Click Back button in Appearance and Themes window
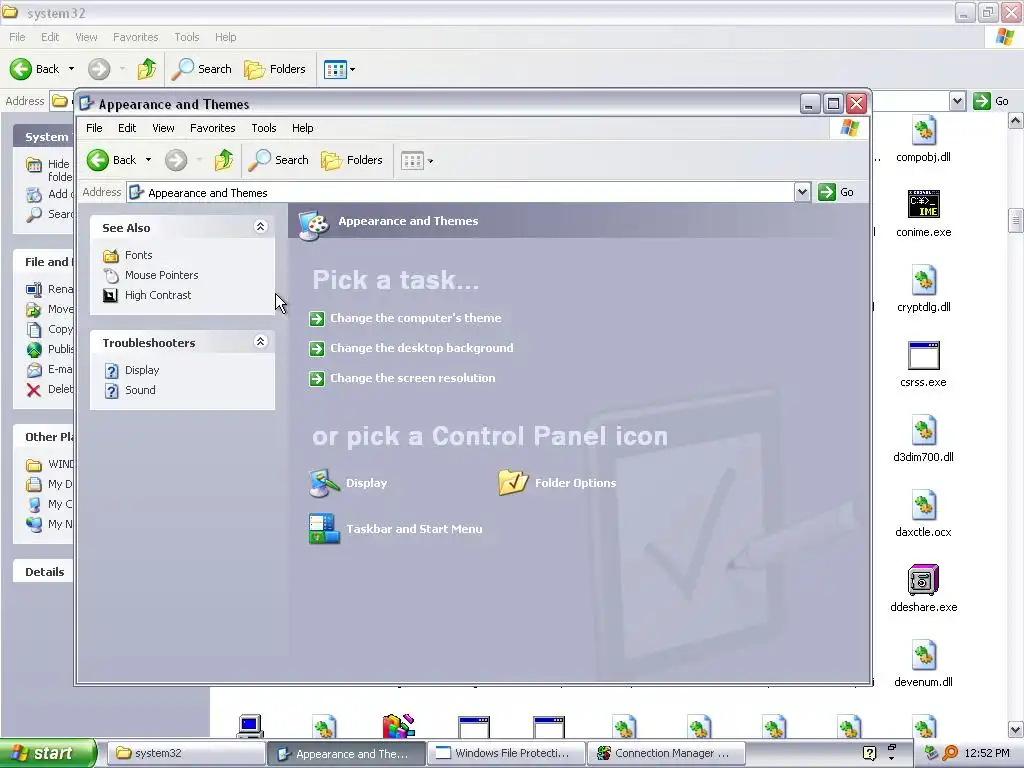This screenshot has width=1024, height=768. [x=112, y=160]
